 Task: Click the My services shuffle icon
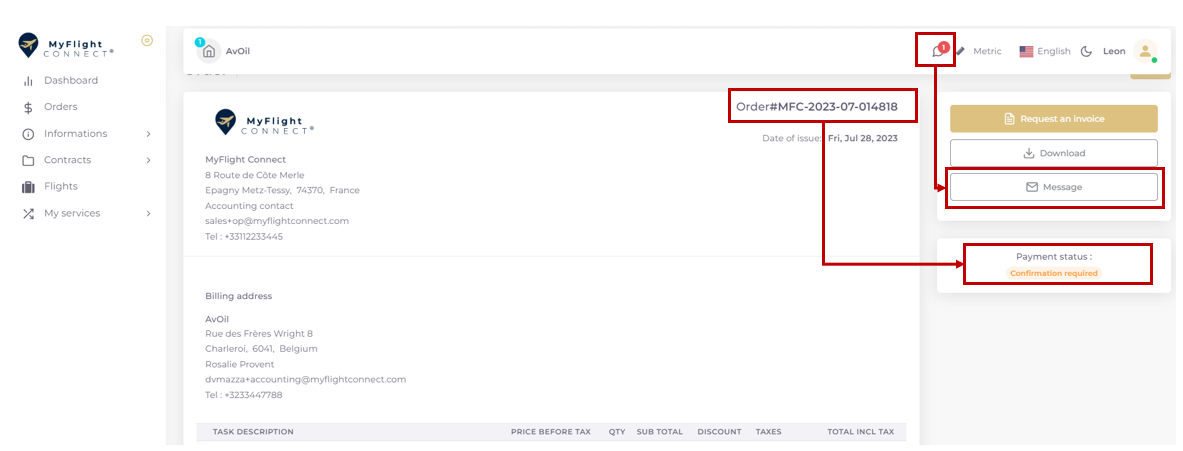coord(29,213)
